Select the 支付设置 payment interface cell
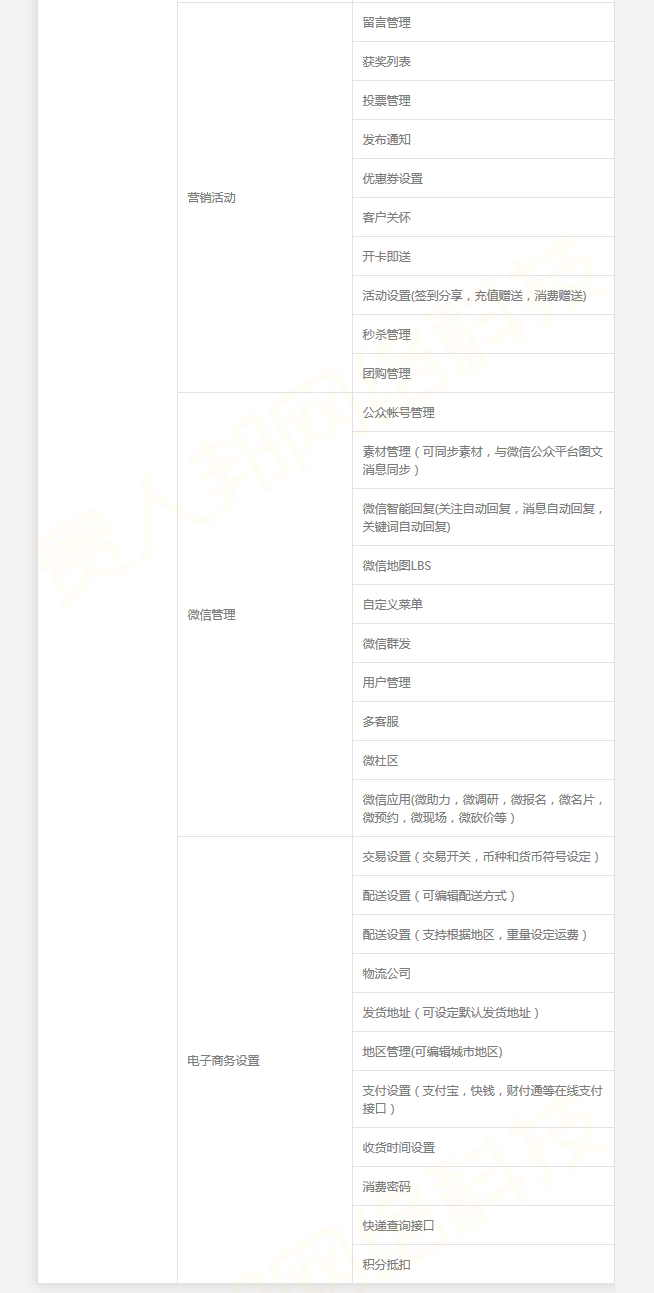 pyautogui.click(x=483, y=1099)
